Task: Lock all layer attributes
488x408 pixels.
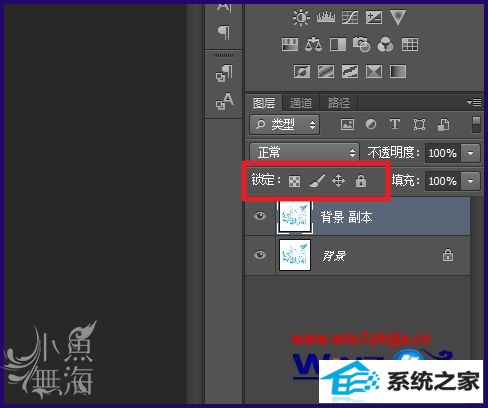Action: (x=361, y=181)
